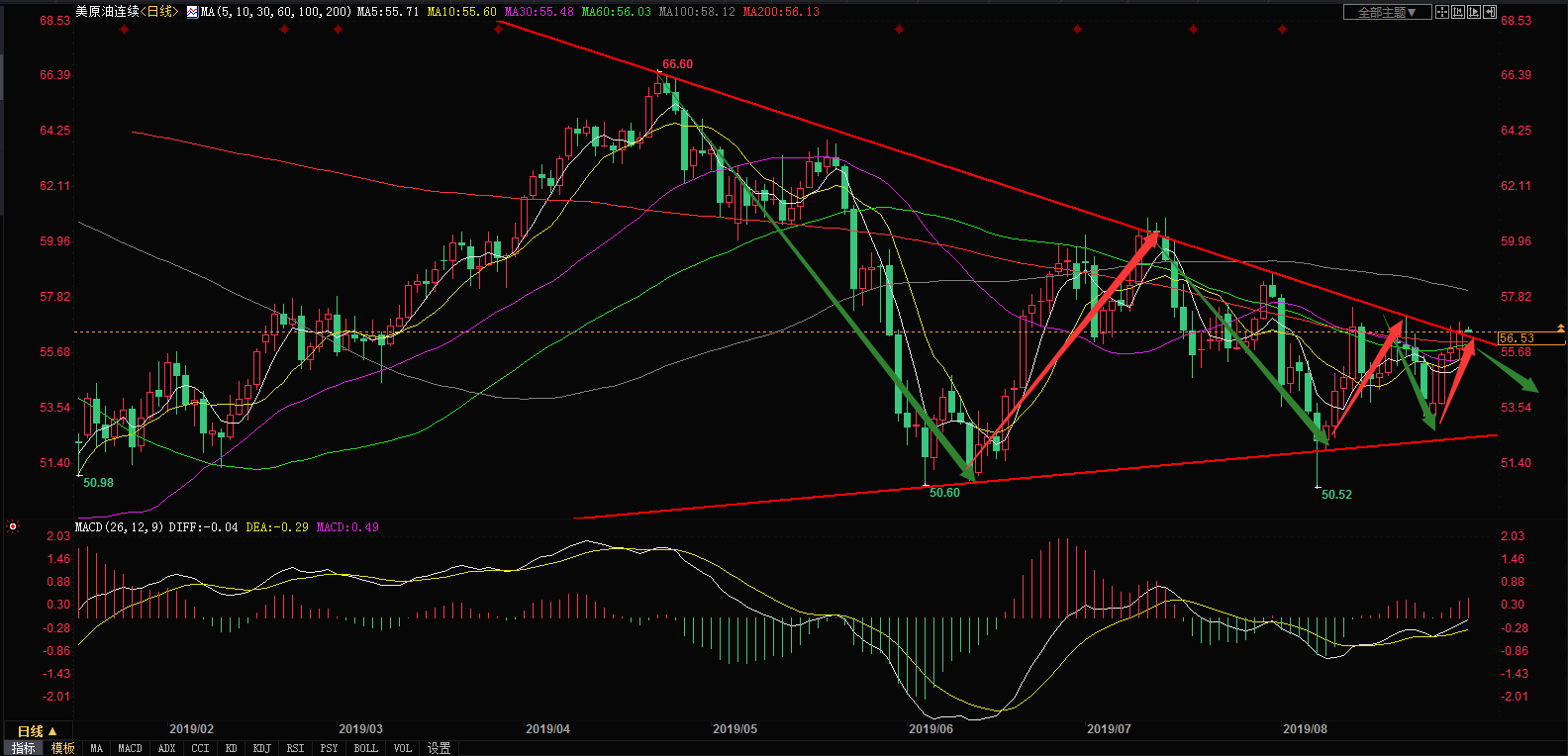1568x756 pixels.
Task: Open the 设置 settings button
Action: pos(439,748)
